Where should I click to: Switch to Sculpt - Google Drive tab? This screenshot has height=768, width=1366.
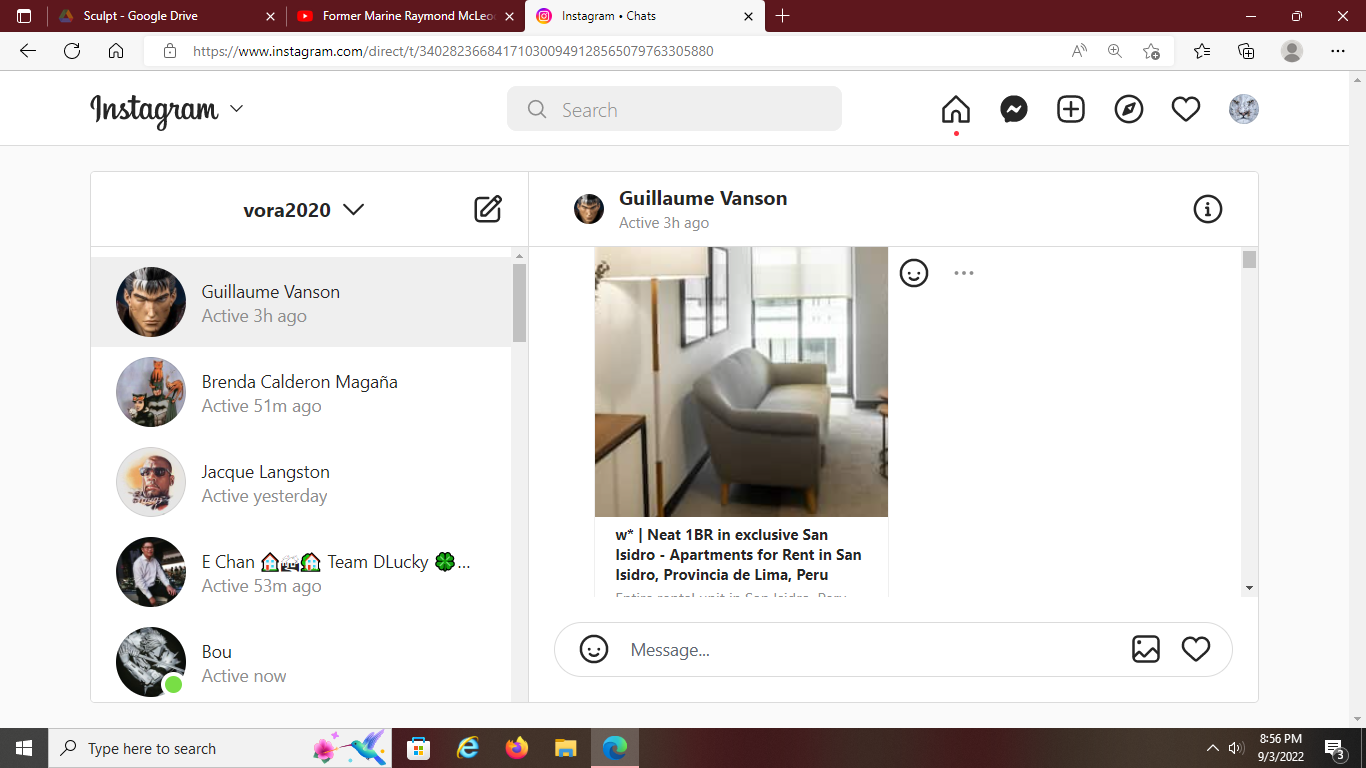tap(166, 16)
